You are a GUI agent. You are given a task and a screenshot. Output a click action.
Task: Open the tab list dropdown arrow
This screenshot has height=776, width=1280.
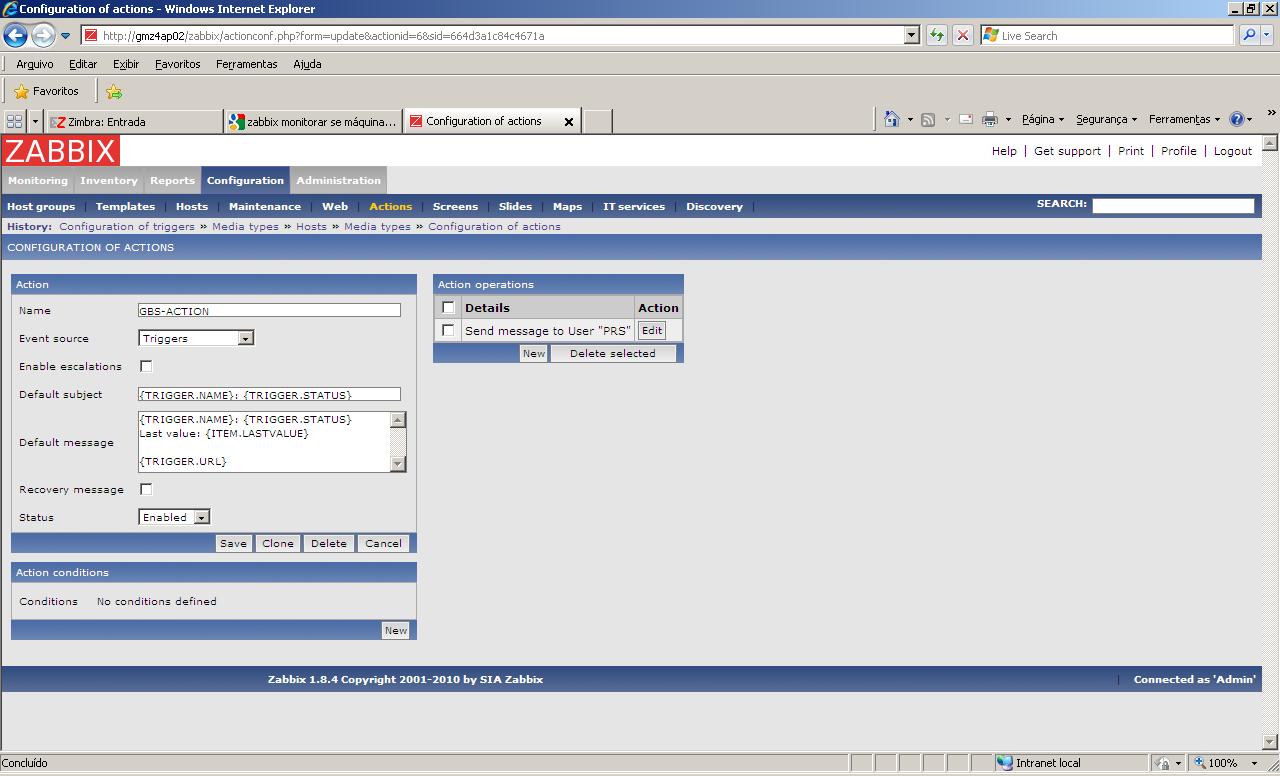pos(35,121)
